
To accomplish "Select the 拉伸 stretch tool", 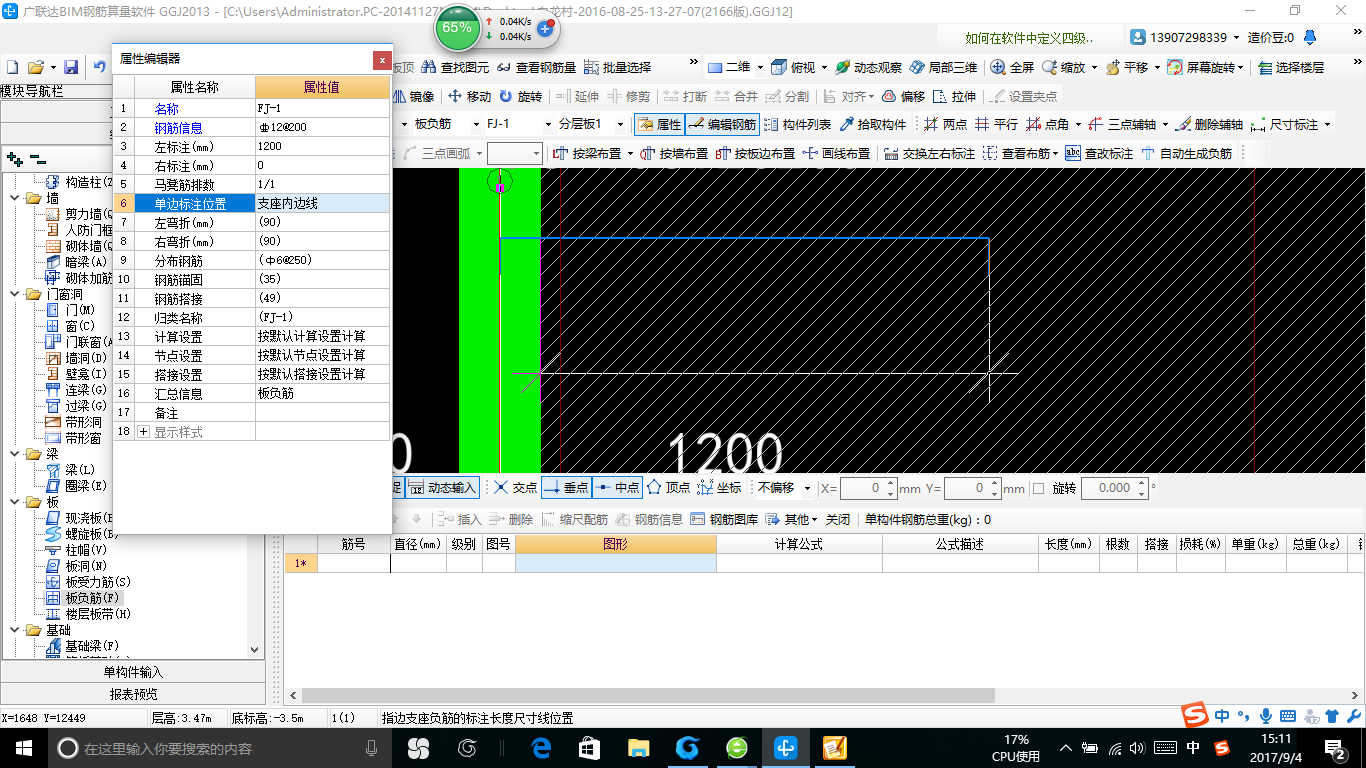I will pos(954,96).
